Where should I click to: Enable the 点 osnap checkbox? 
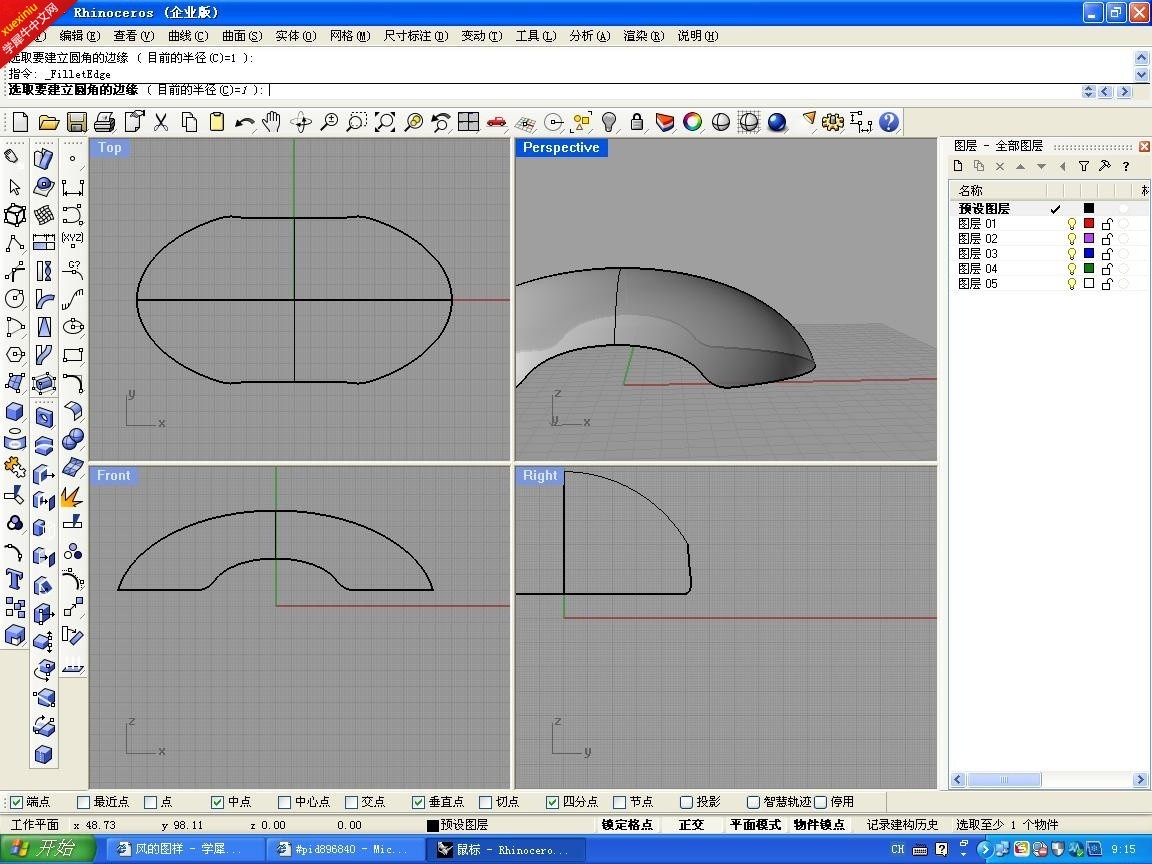(151, 802)
